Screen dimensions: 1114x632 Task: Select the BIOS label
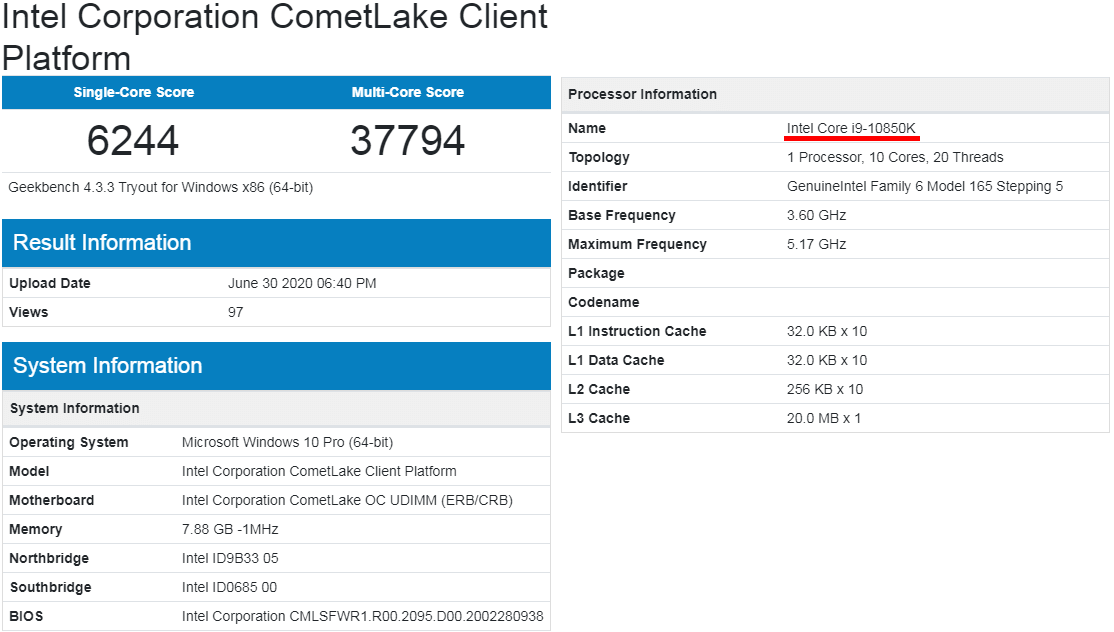tap(26, 616)
